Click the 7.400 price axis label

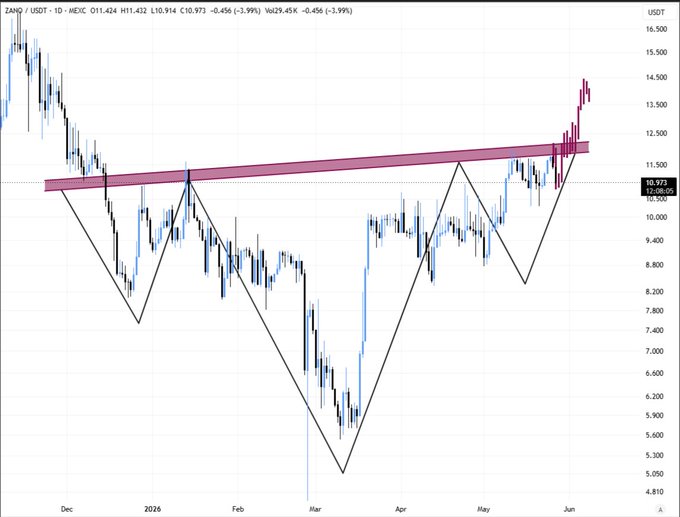click(x=656, y=330)
